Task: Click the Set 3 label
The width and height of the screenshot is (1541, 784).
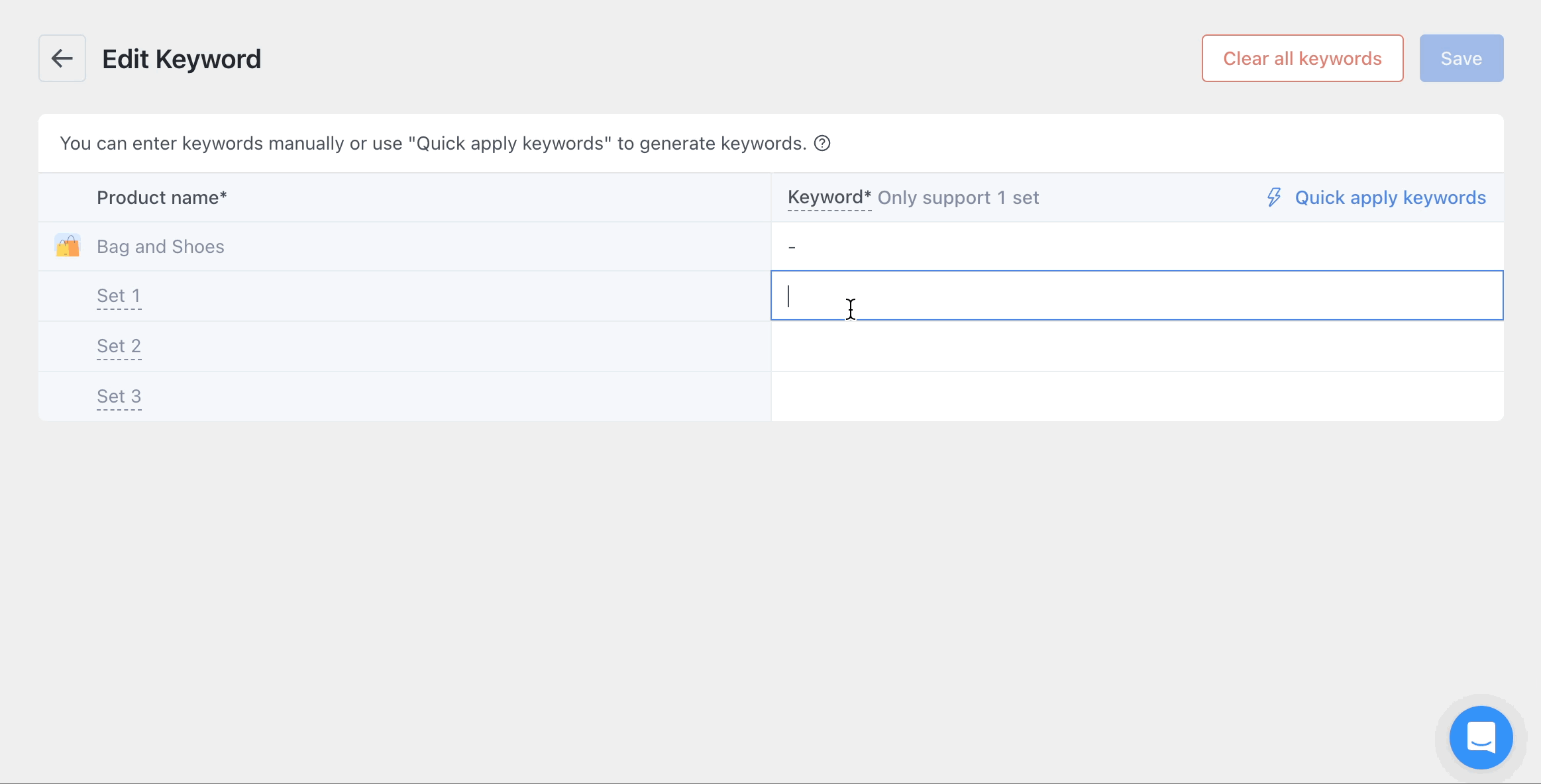Action: pos(119,397)
